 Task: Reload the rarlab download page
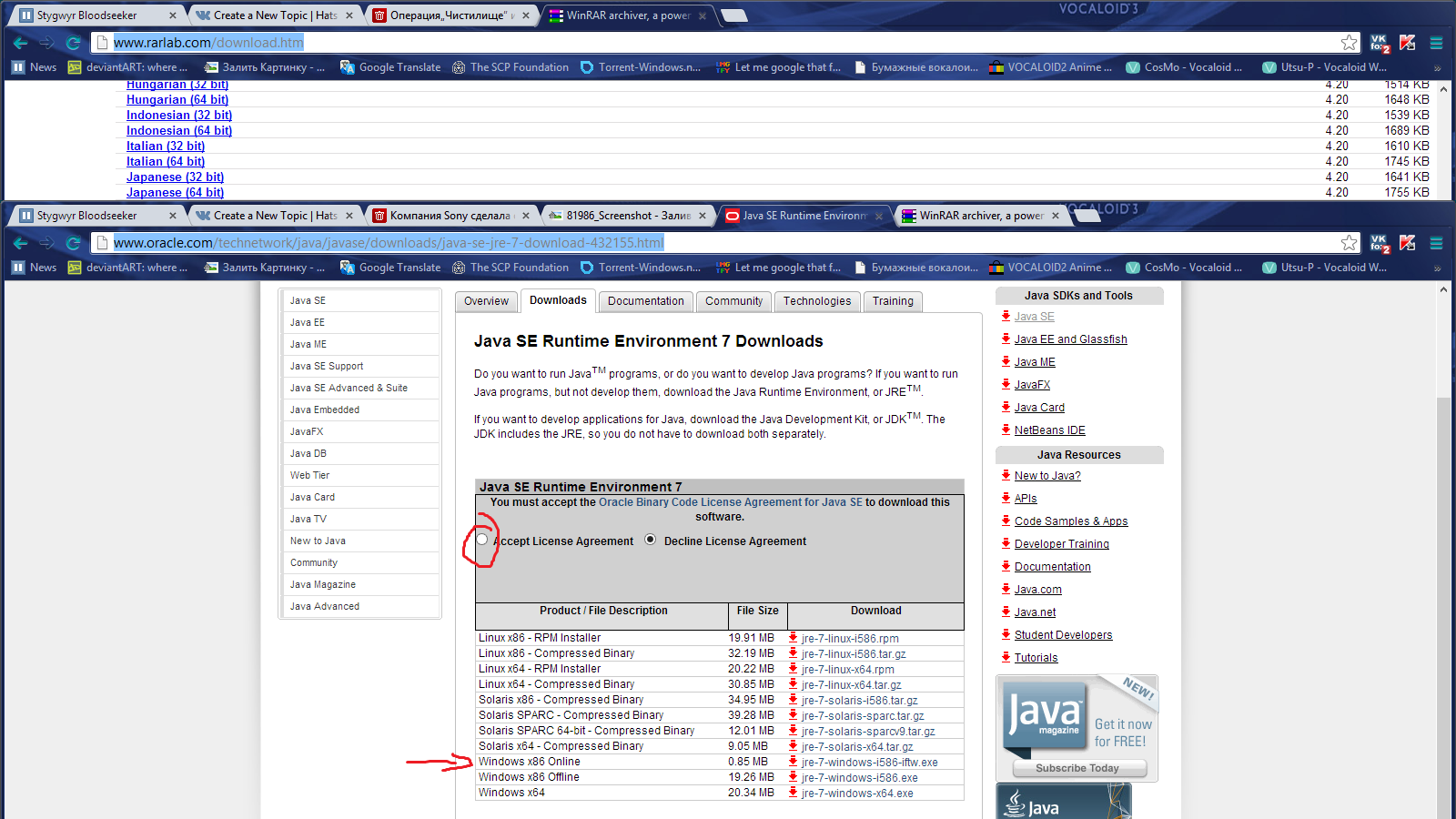tap(74, 43)
